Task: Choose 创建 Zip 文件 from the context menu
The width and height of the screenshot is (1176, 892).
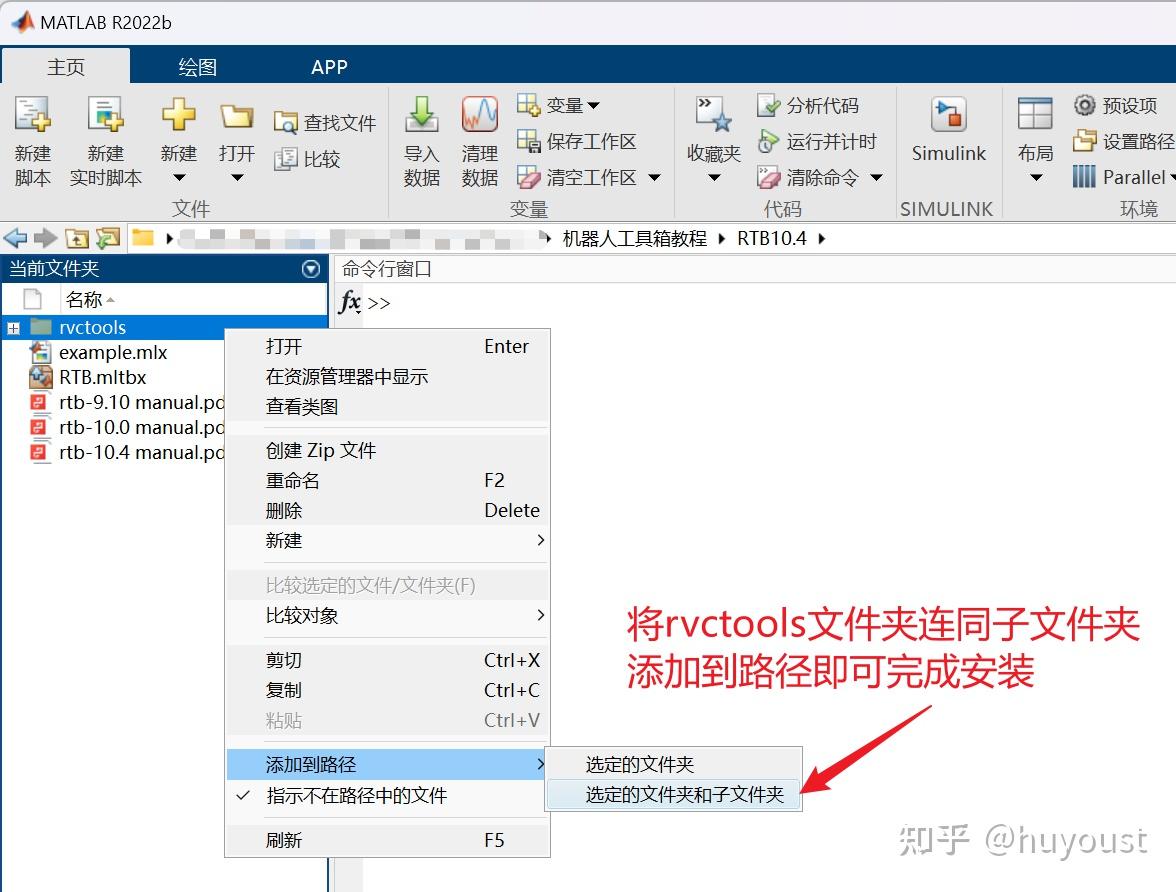Action: [320, 450]
